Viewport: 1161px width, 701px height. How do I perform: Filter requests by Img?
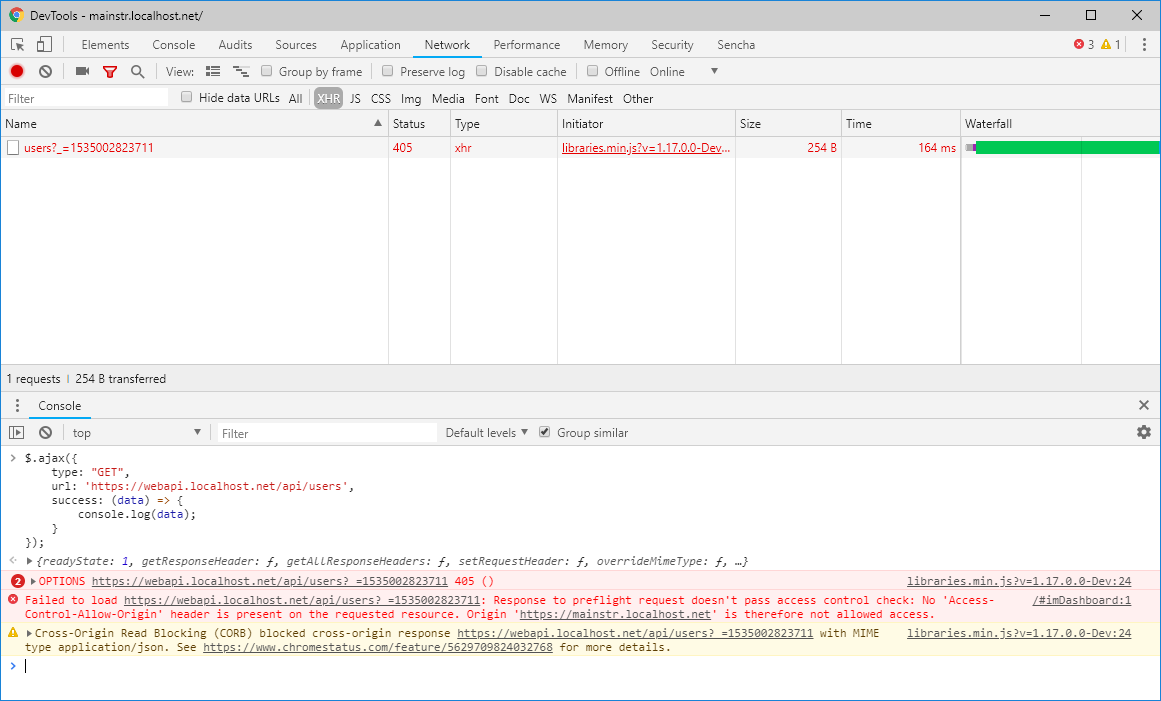(x=411, y=98)
